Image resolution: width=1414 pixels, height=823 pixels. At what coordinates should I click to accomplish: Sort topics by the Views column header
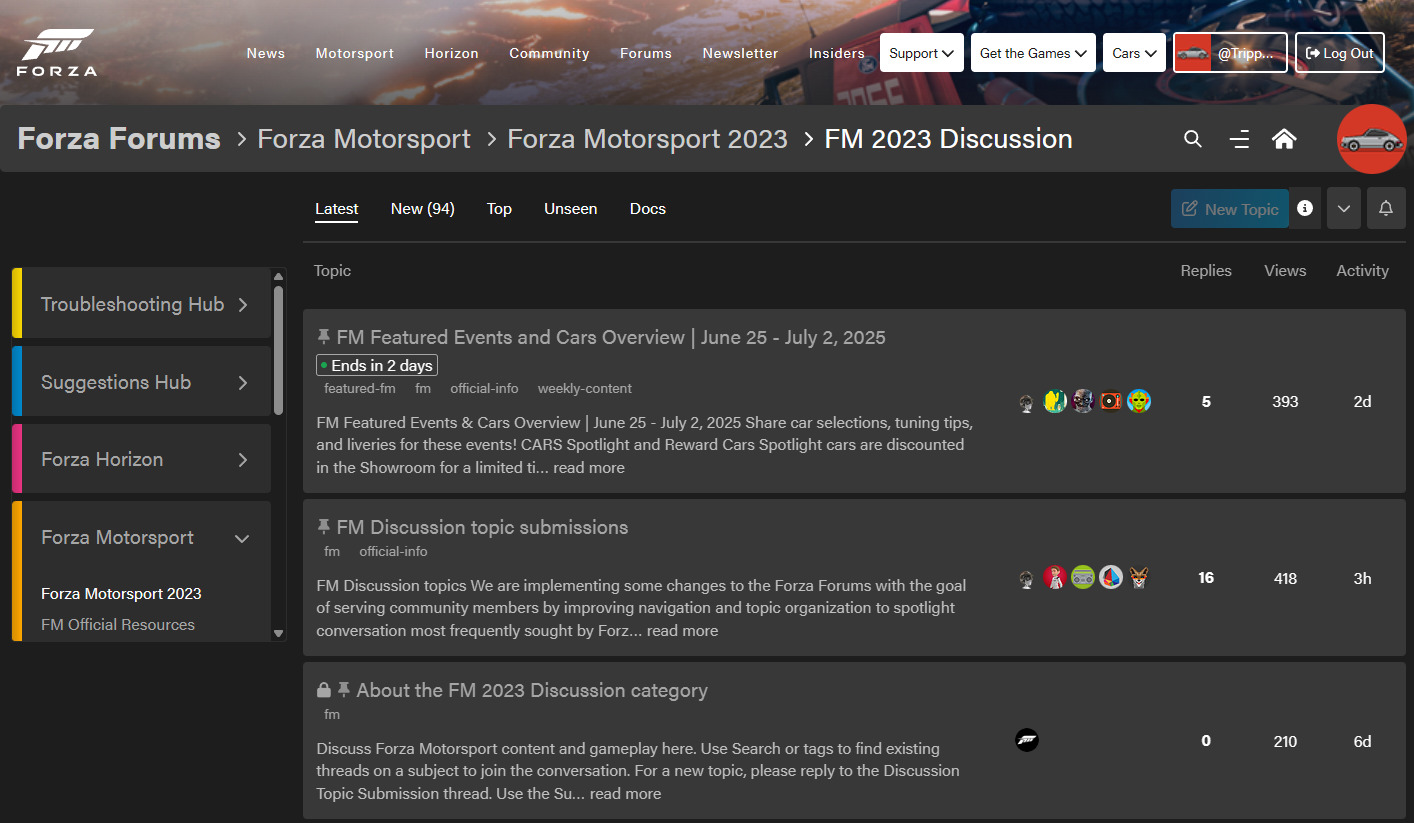click(1285, 270)
